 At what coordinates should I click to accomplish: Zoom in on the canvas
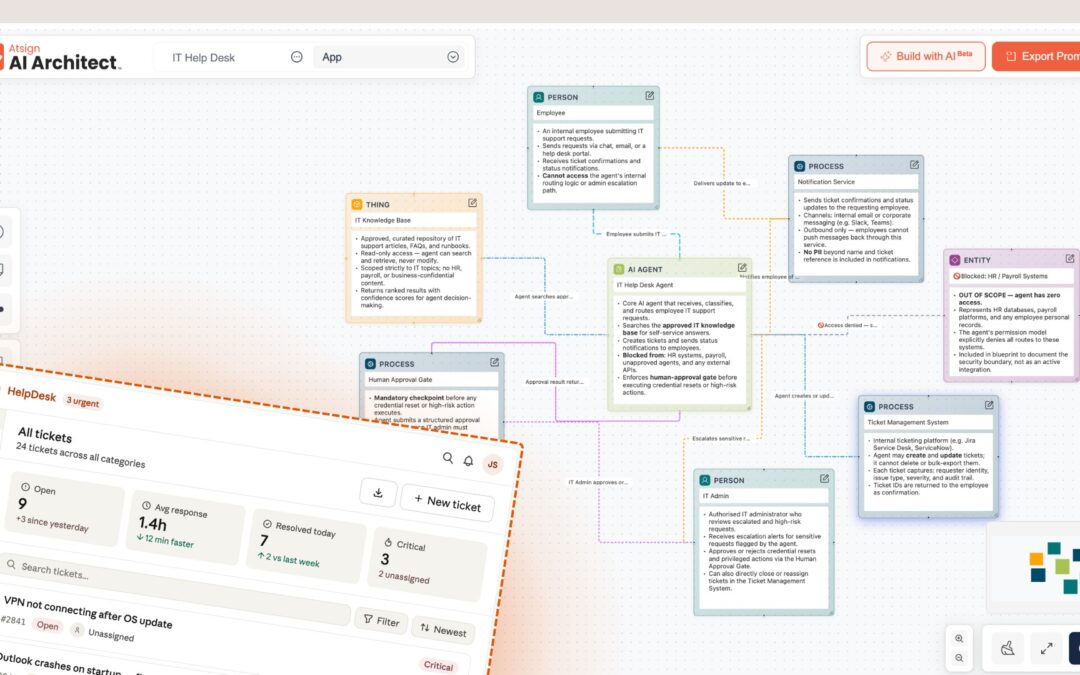(x=959, y=638)
